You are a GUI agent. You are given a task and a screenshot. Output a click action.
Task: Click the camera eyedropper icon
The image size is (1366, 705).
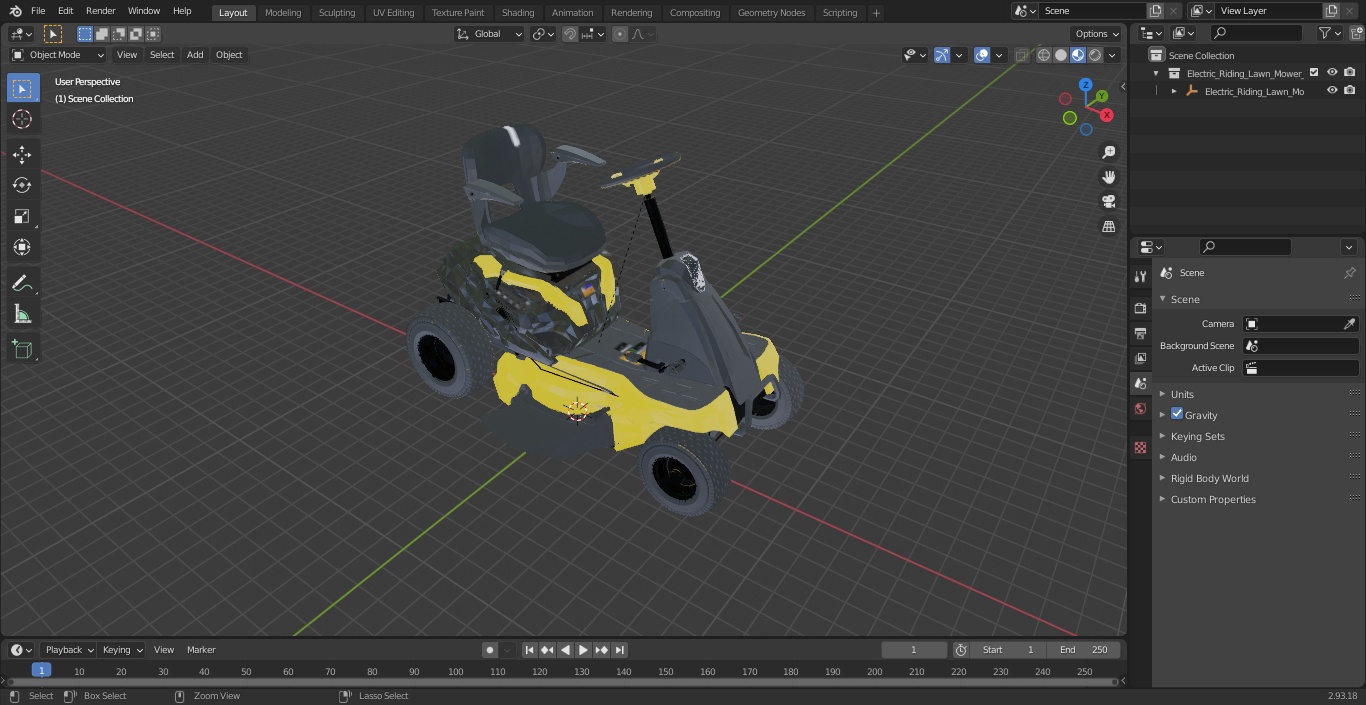tap(1349, 324)
